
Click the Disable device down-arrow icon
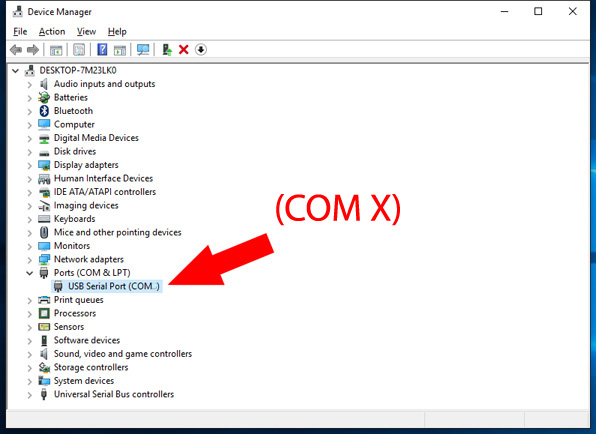click(x=201, y=50)
